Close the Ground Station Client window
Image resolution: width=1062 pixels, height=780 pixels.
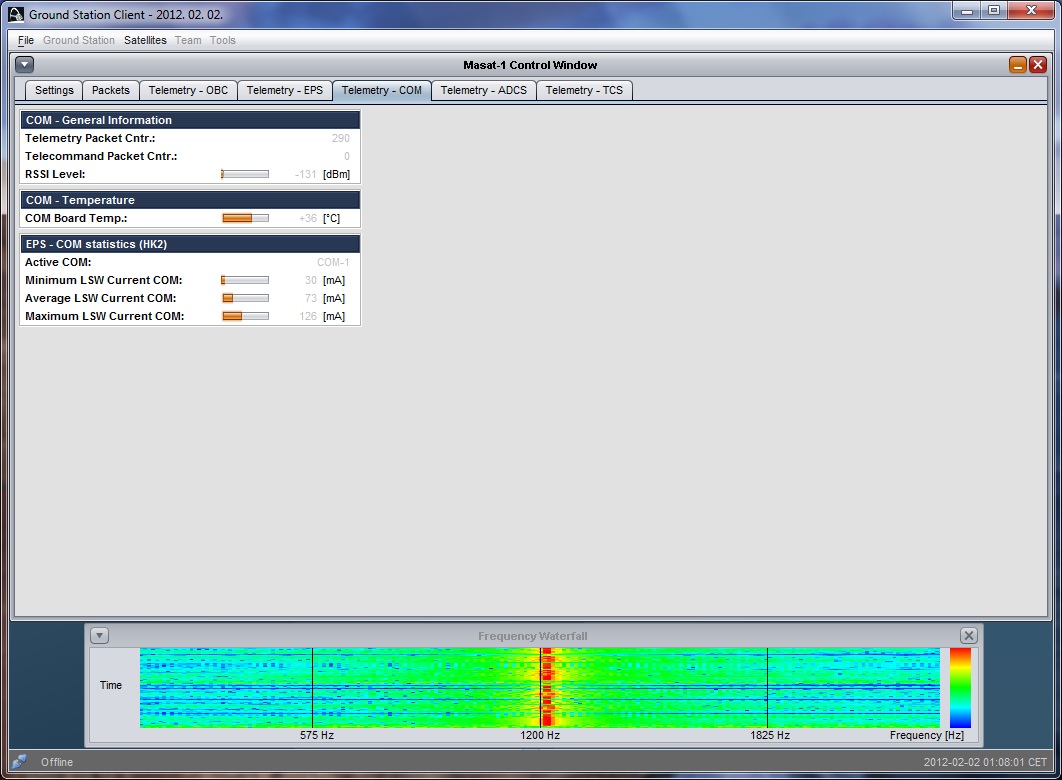[1032, 10]
